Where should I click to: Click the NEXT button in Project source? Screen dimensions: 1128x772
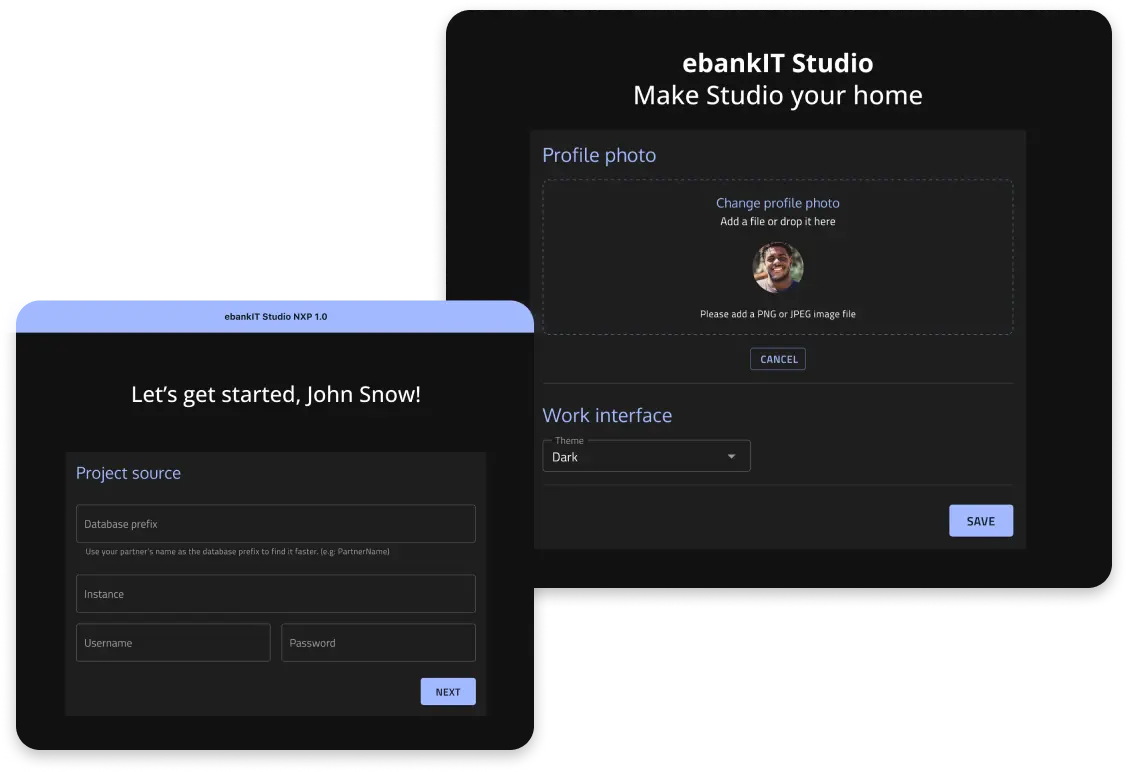point(447,691)
